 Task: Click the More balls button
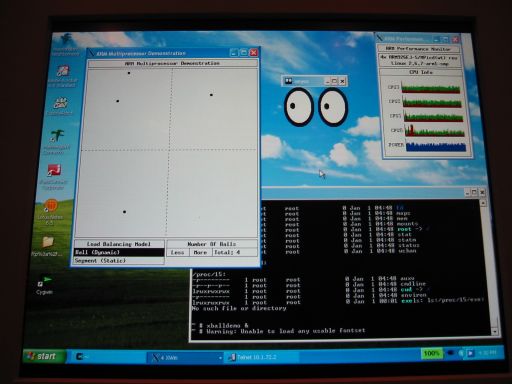click(x=200, y=253)
